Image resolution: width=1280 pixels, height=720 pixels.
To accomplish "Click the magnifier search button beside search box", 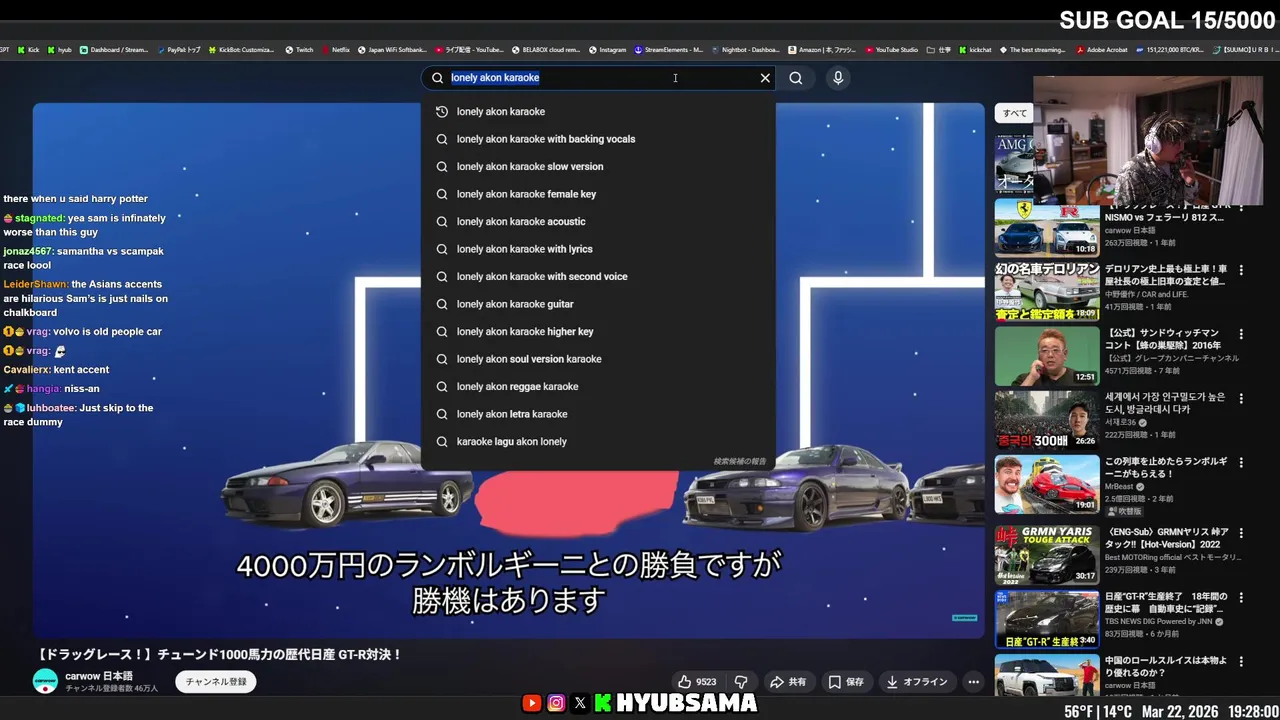I will pyautogui.click(x=796, y=78).
